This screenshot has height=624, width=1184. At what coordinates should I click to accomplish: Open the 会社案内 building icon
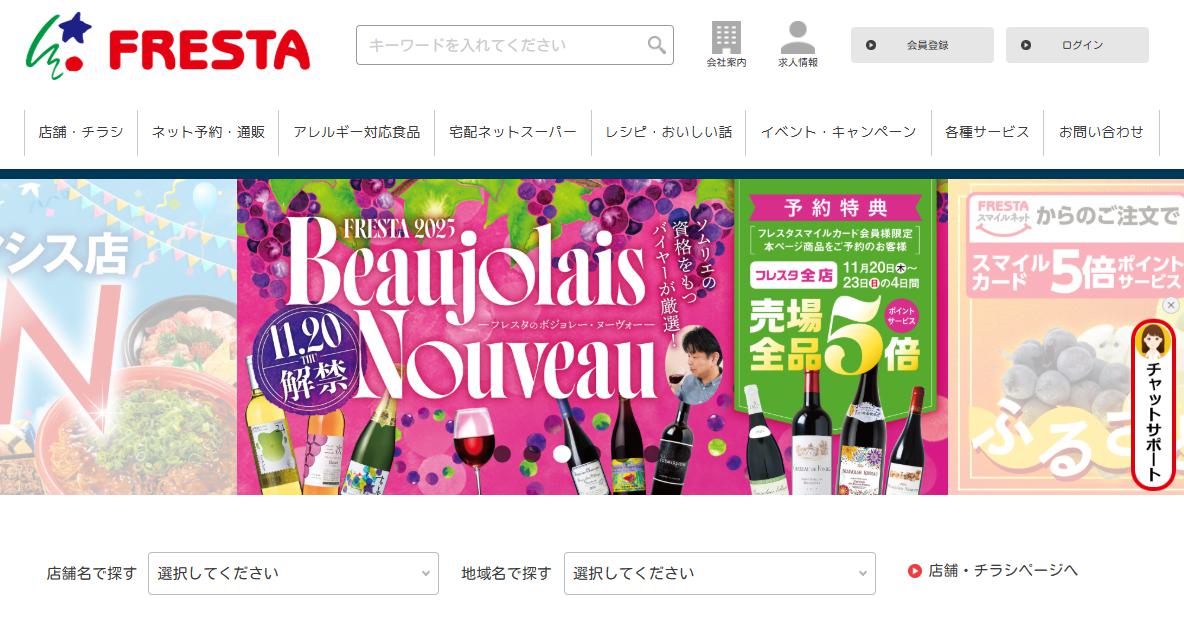coord(726,45)
